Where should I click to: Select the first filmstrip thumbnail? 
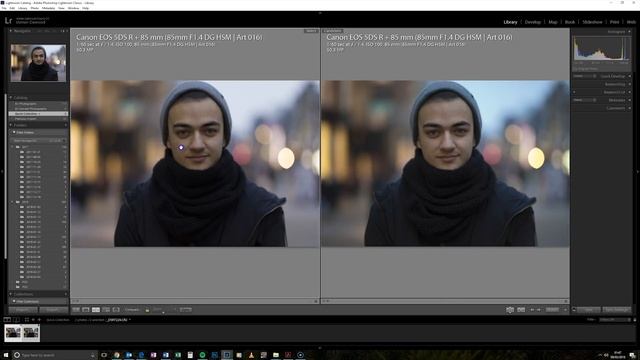tap(13, 333)
